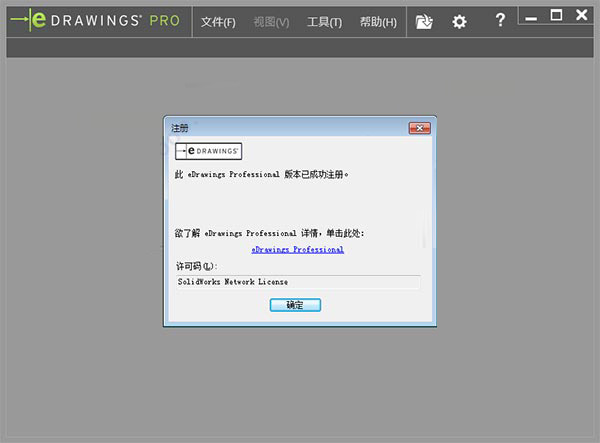Image resolution: width=600 pixels, height=443 pixels.
Task: Open the 视图(V) menu
Action: pyautogui.click(x=271, y=22)
